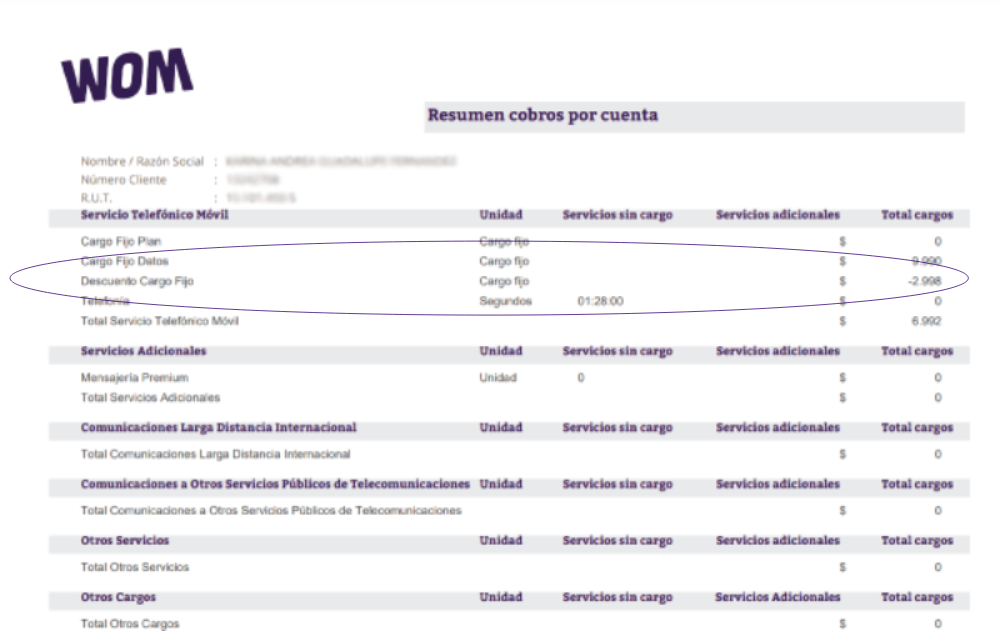Select the "Servicios Adicionales" section header
The height and width of the screenshot is (631, 1000).
coord(143,352)
